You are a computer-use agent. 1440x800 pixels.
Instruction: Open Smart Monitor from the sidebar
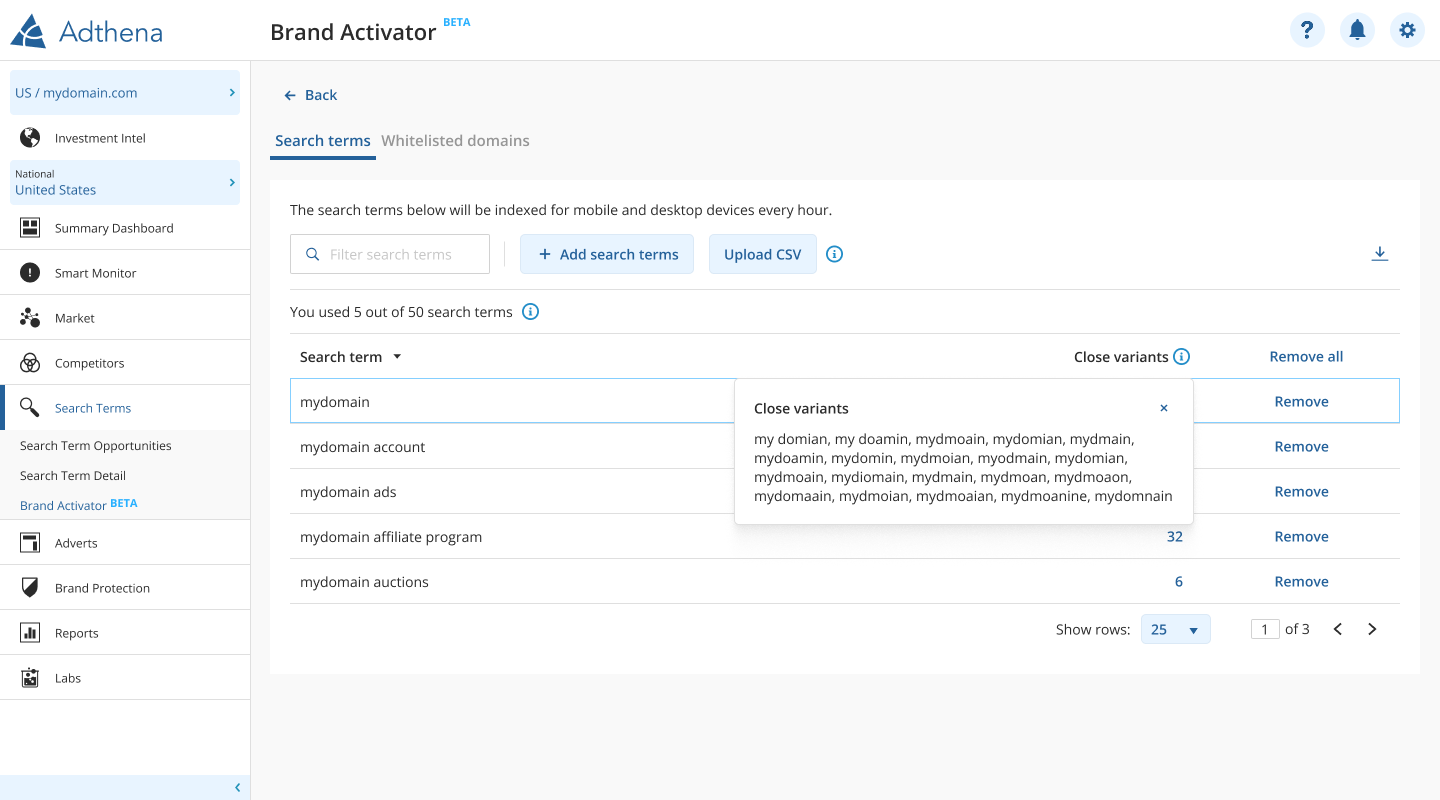pyautogui.click(x=95, y=273)
